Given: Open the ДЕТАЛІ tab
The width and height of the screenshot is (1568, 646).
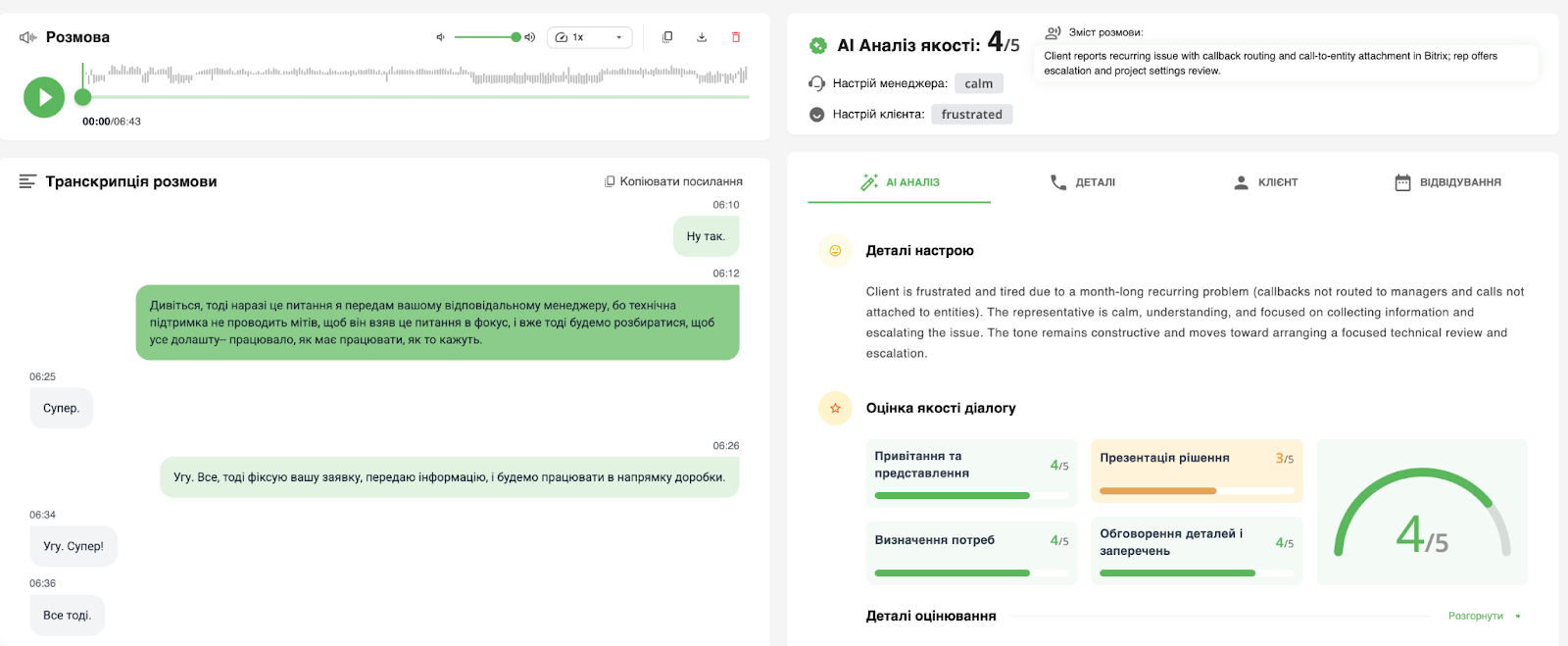Looking at the screenshot, I should (x=1083, y=182).
